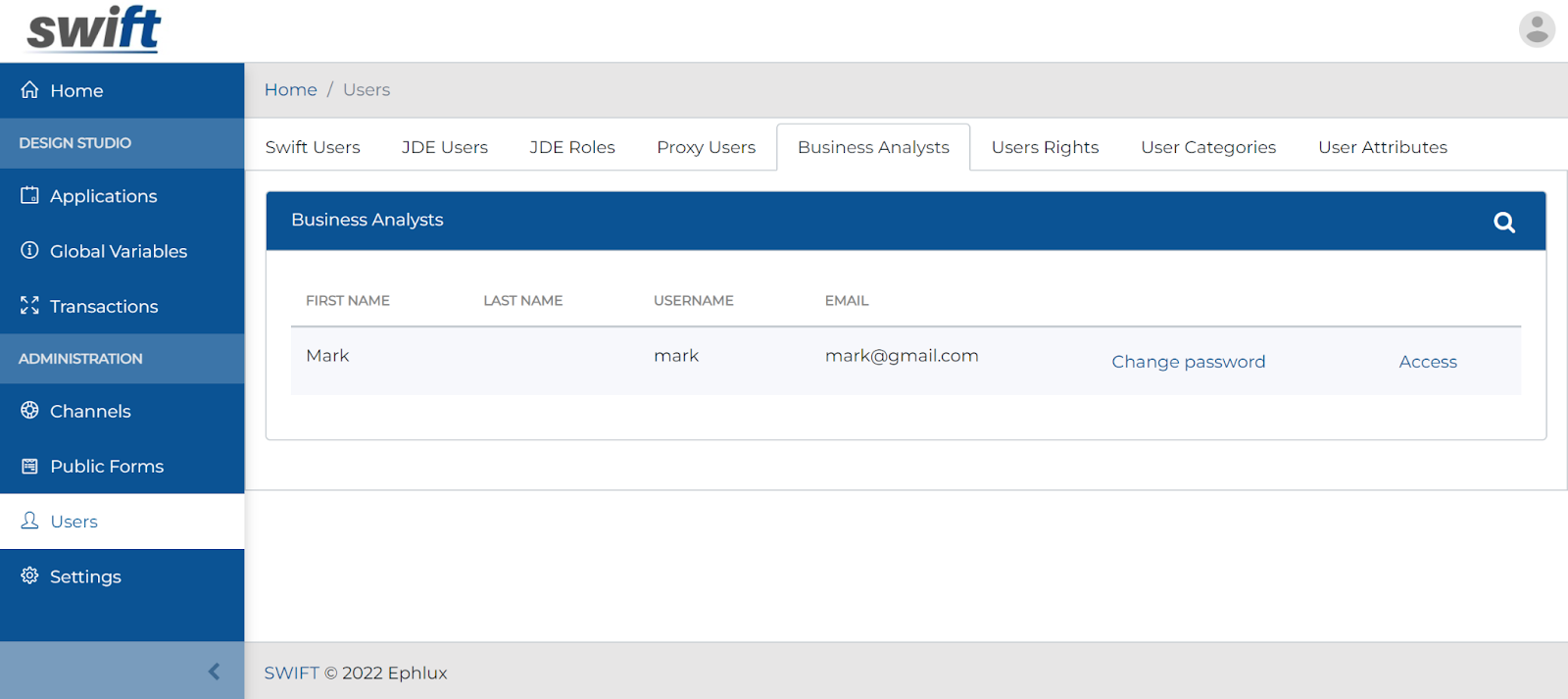This screenshot has height=699, width=1568.
Task: Click the Access link for Mark
Action: [x=1428, y=362]
